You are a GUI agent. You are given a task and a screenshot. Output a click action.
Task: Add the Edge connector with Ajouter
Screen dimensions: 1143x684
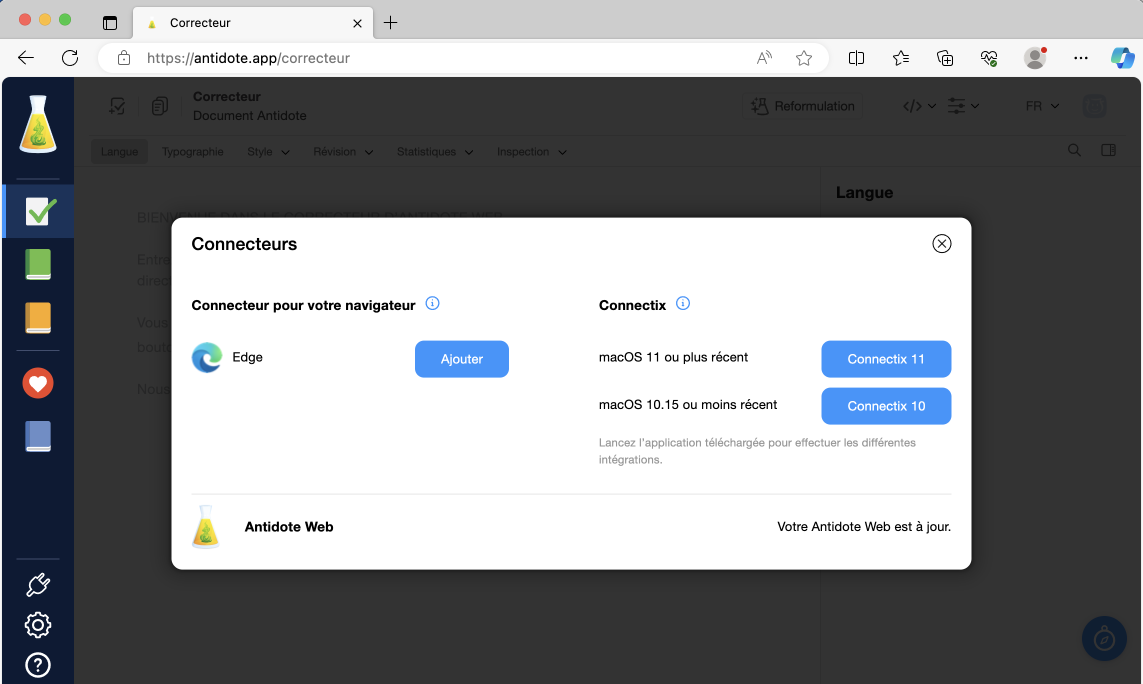click(461, 359)
